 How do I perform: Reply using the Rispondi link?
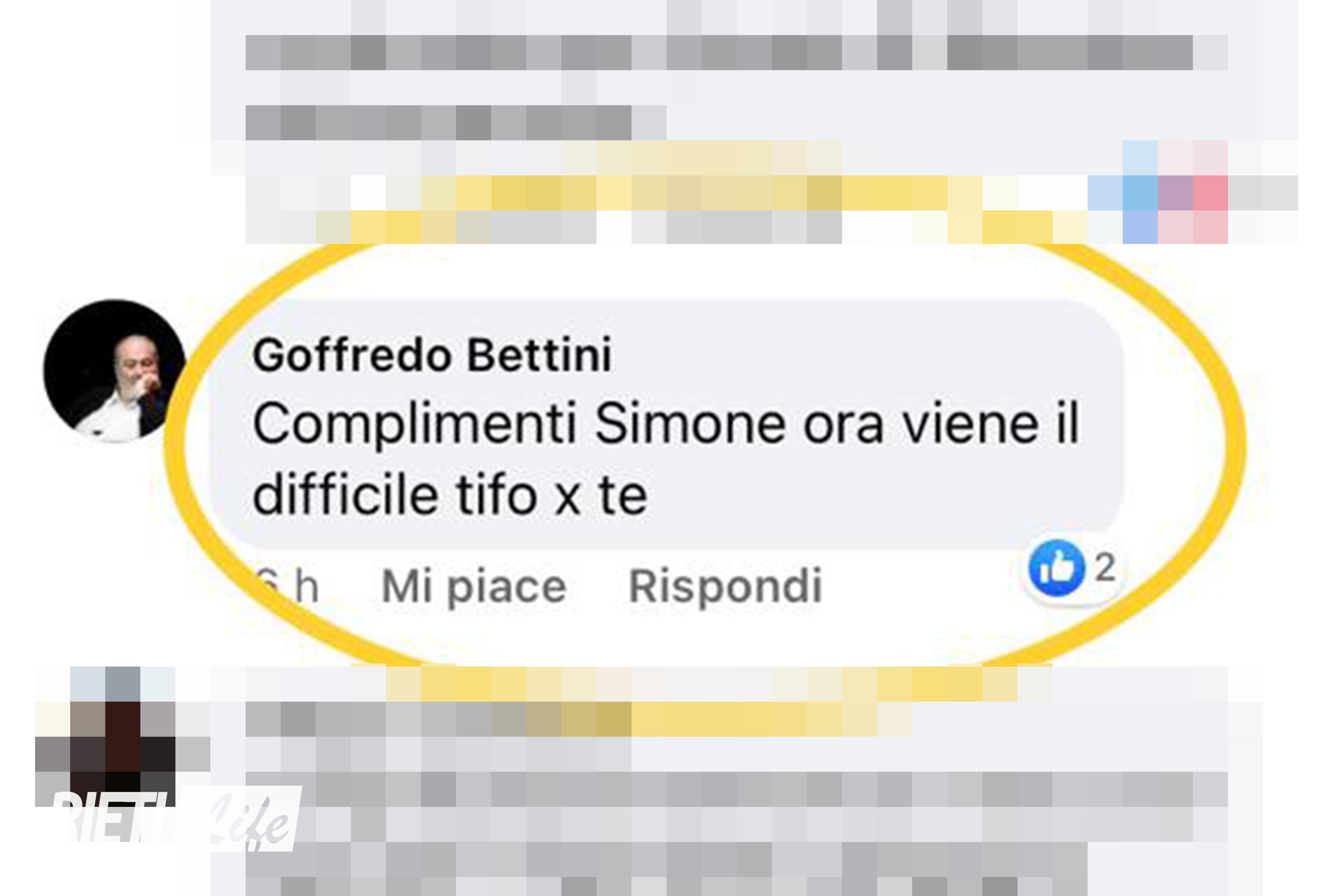(x=725, y=586)
